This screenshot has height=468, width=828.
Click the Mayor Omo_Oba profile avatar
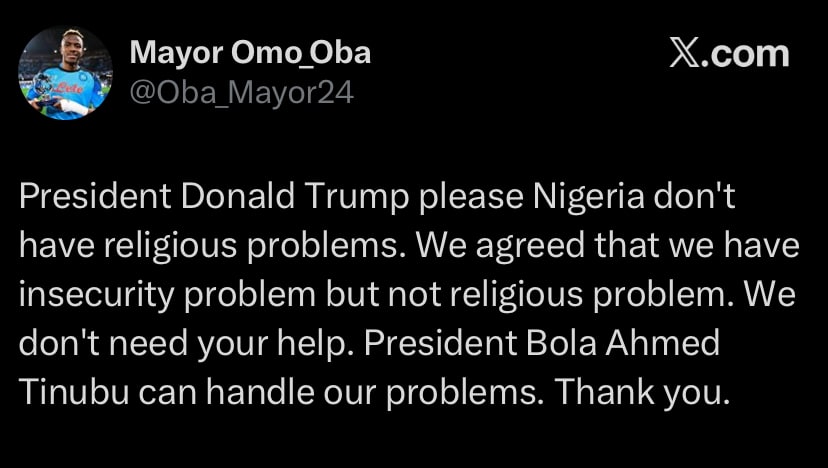(65, 73)
